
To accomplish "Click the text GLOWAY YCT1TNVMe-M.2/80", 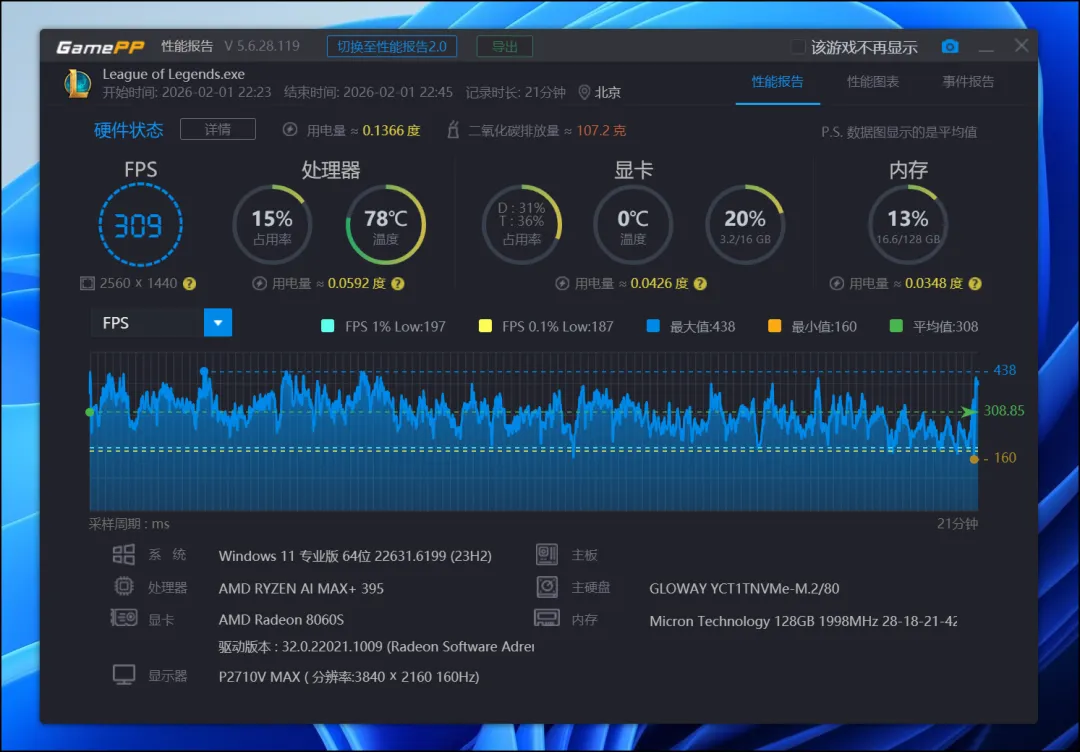I will click(x=744, y=588).
